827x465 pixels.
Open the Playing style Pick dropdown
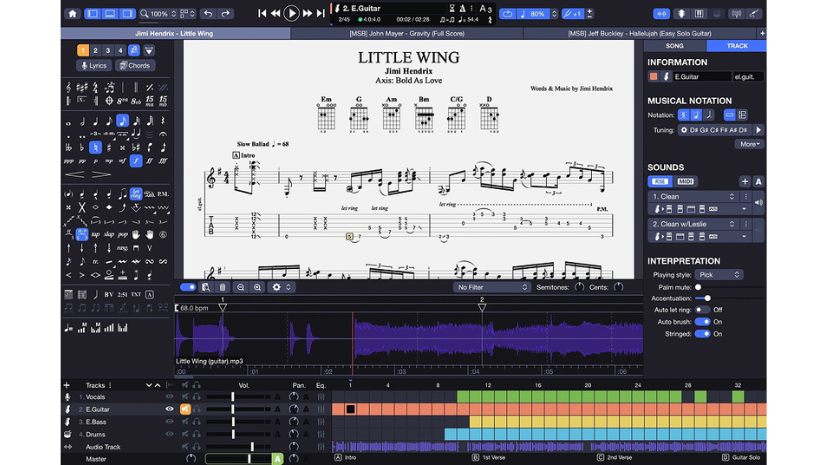[719, 275]
